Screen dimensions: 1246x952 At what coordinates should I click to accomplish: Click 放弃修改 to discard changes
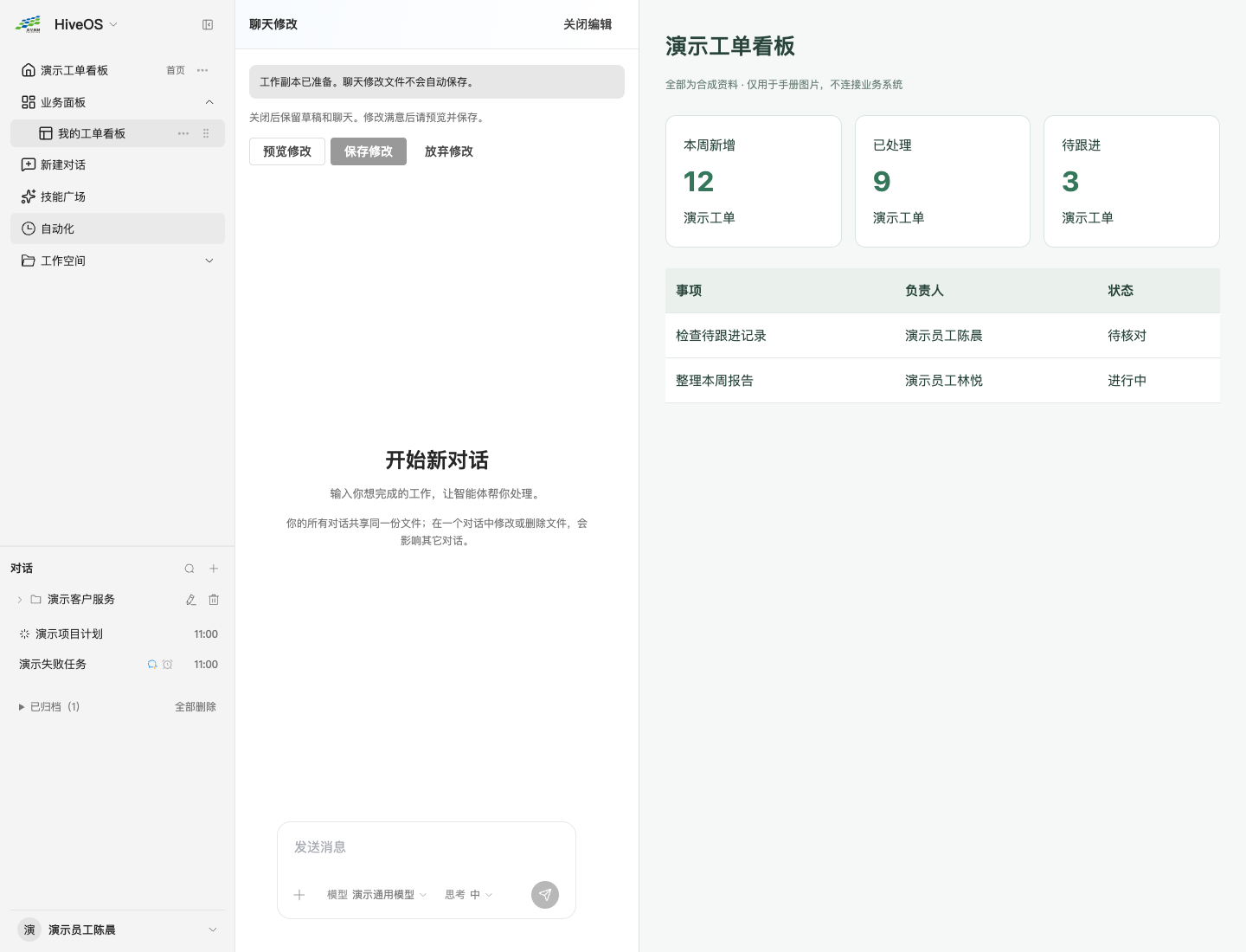[x=449, y=151]
